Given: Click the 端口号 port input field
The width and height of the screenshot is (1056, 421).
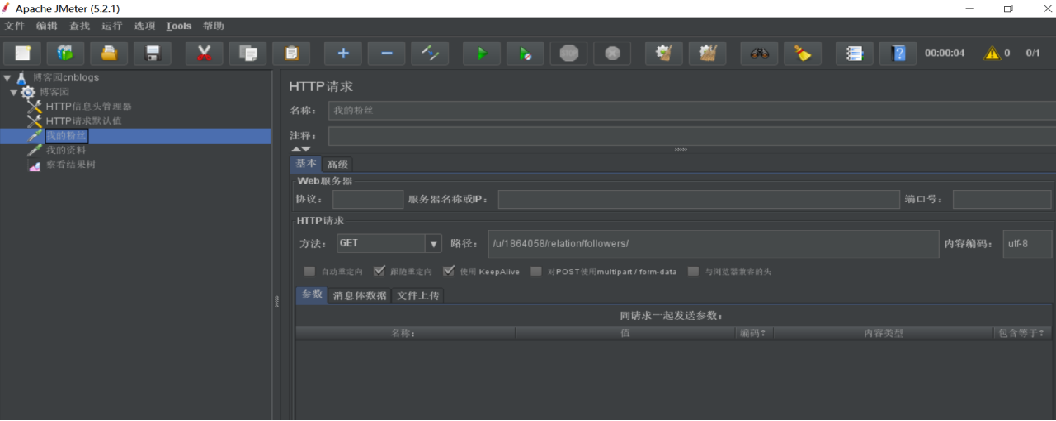Looking at the screenshot, I should 1002,199.
